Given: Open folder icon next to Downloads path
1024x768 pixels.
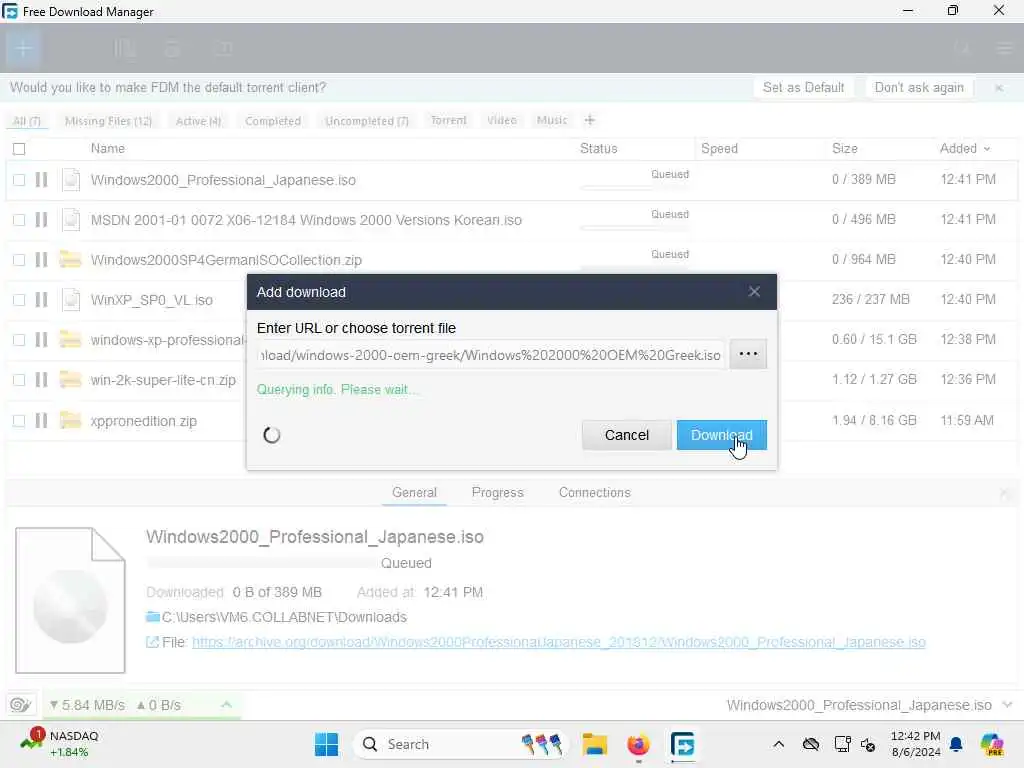Looking at the screenshot, I should coord(153,616).
